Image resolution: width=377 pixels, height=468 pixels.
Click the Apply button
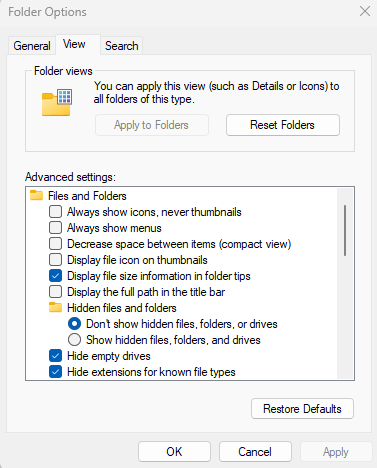pyautogui.click(x=336, y=452)
